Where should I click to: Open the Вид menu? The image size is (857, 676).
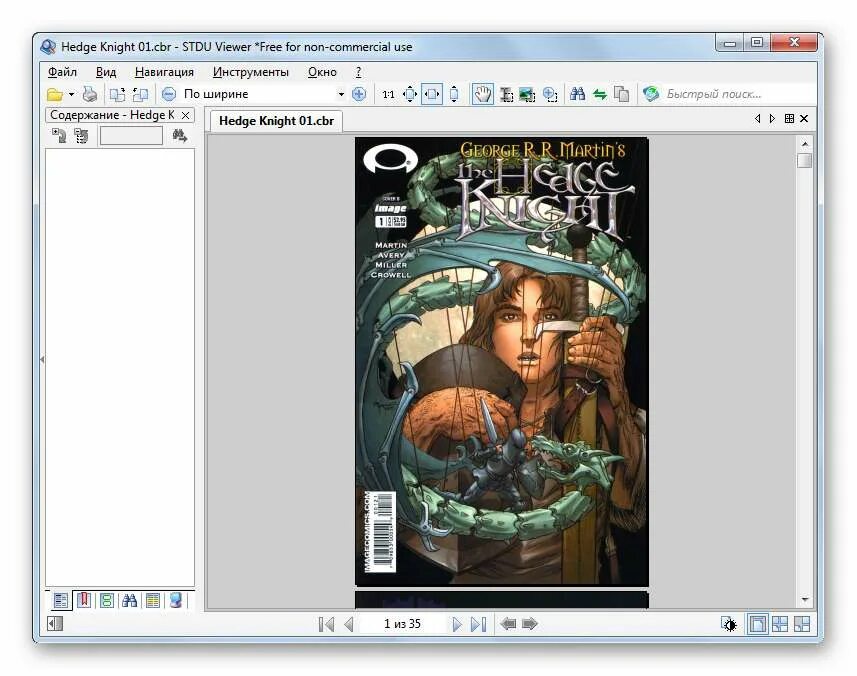(x=106, y=72)
